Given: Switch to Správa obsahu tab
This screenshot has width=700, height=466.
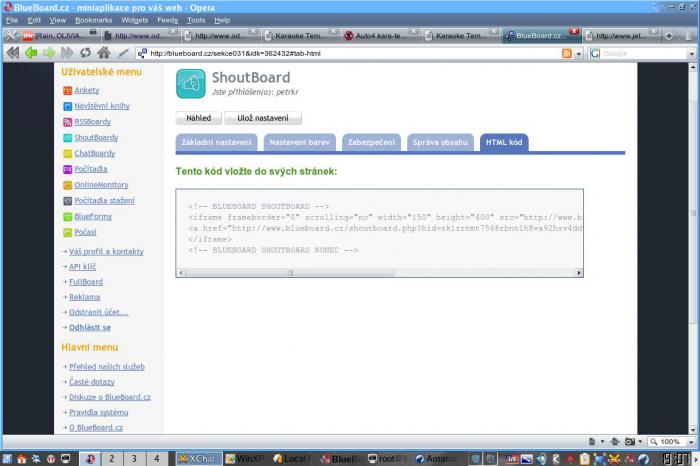Looking at the screenshot, I should click(440, 142).
